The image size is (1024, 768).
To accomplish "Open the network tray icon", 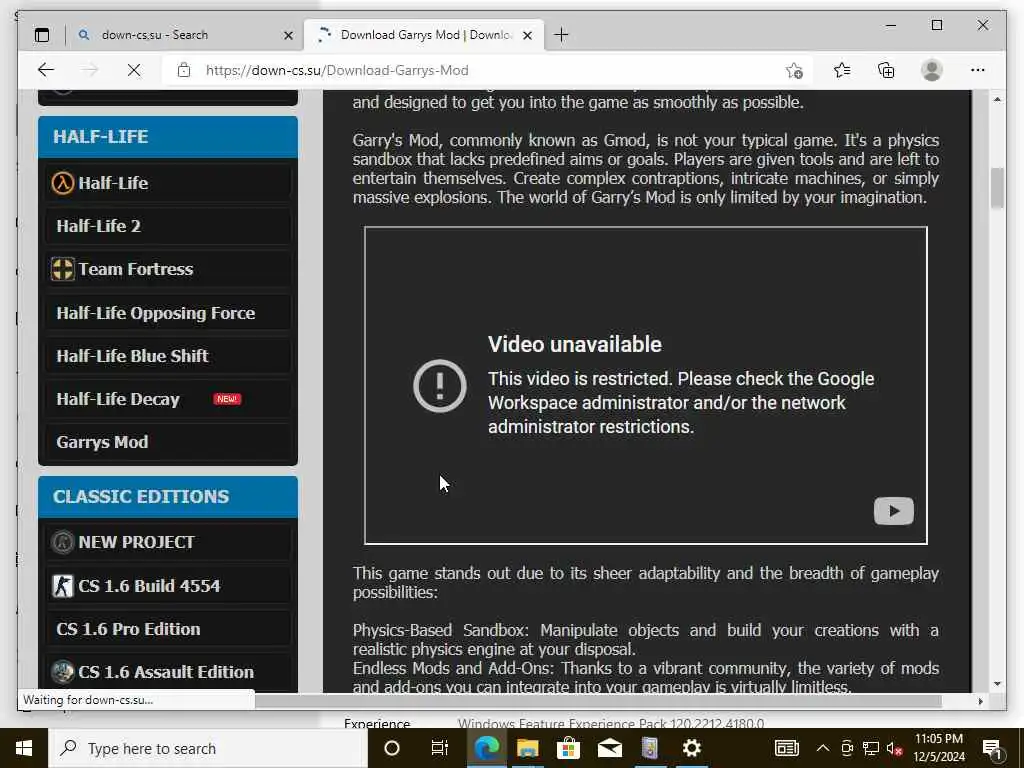I will (x=871, y=748).
